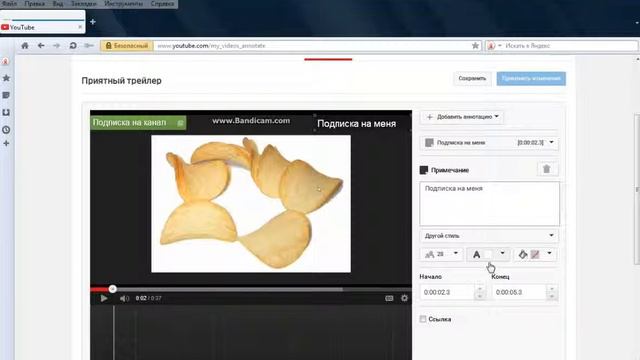640x360 pixels.
Task: Click the note icon beside Примечание
Action: coord(424,170)
